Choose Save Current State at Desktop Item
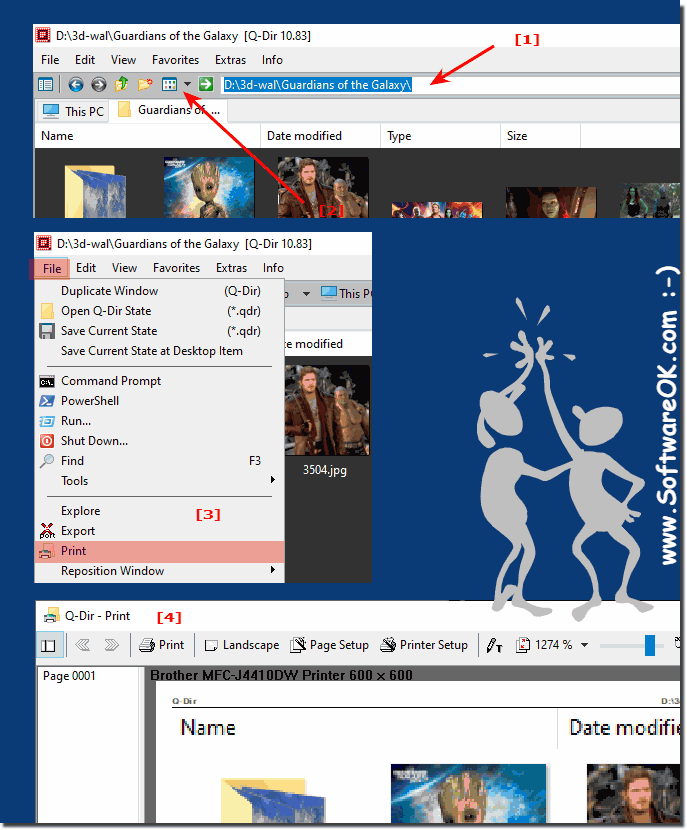687x830 pixels. pos(159,351)
